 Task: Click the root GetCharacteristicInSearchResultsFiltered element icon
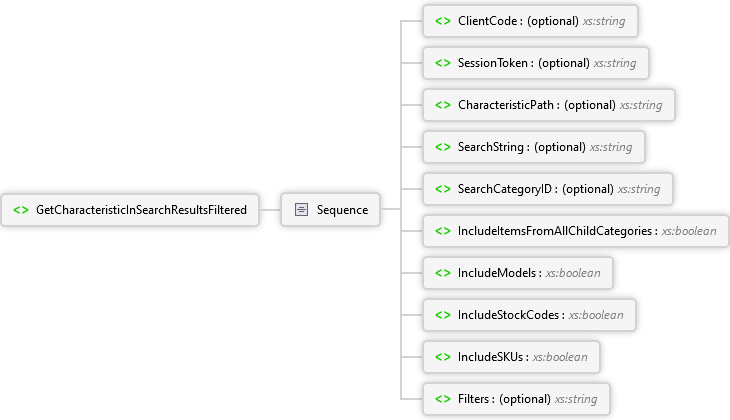20,210
